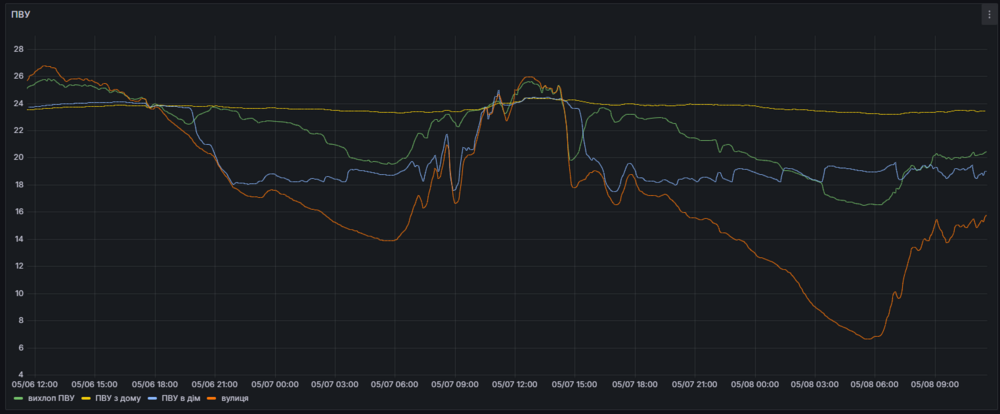Open green color swatch for вихлоп ПВУ

point(18,398)
